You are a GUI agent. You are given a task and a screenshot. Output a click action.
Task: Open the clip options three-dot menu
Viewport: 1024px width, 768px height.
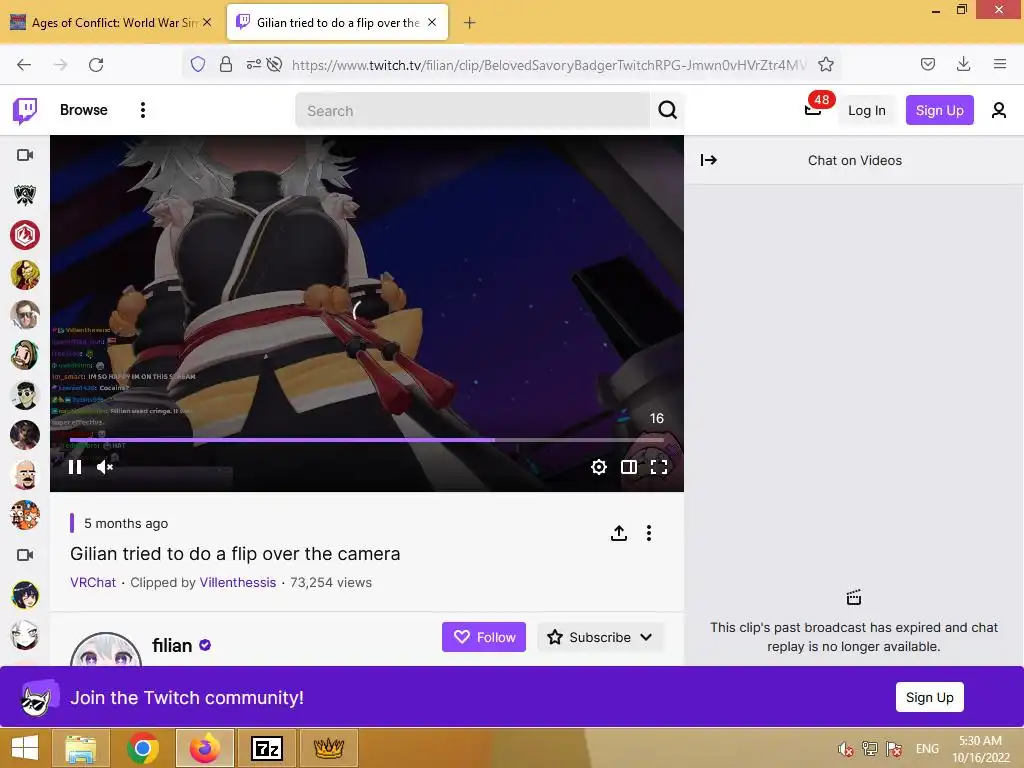(x=648, y=534)
